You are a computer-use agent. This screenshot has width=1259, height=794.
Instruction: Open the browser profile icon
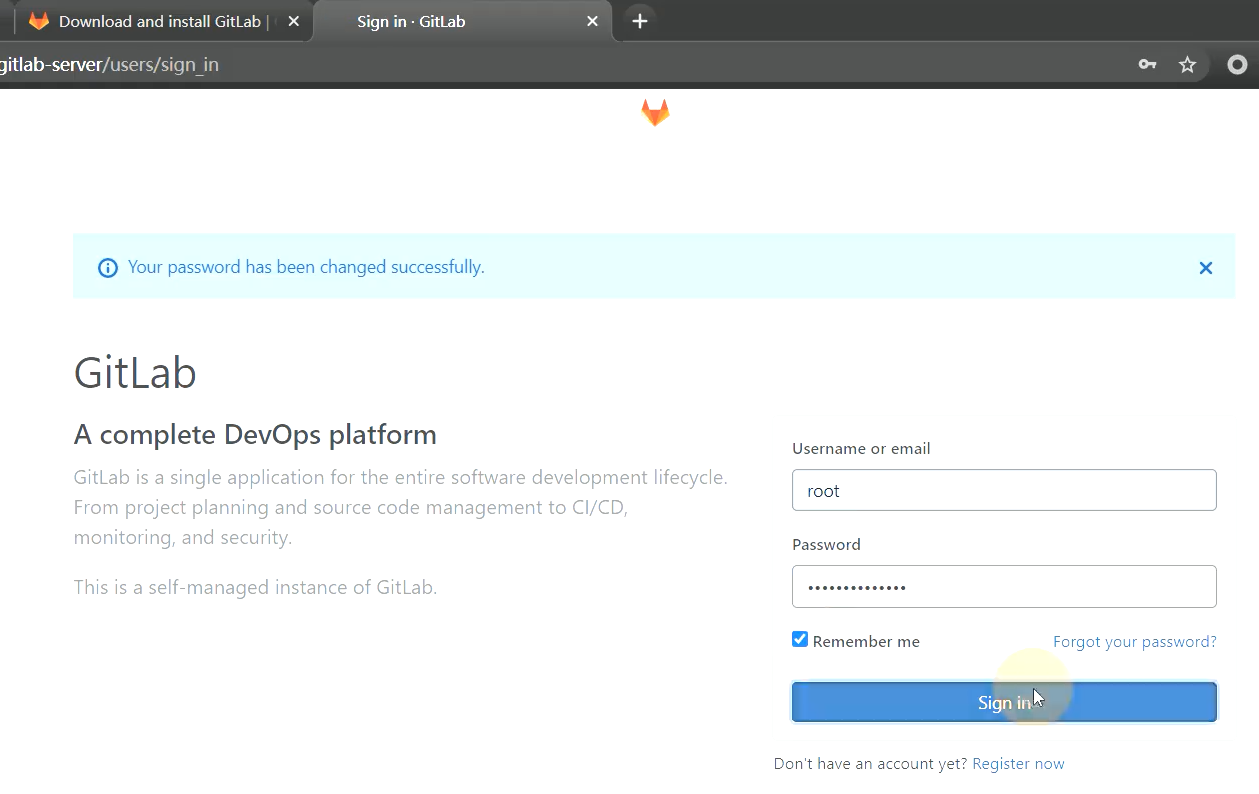point(1237,65)
